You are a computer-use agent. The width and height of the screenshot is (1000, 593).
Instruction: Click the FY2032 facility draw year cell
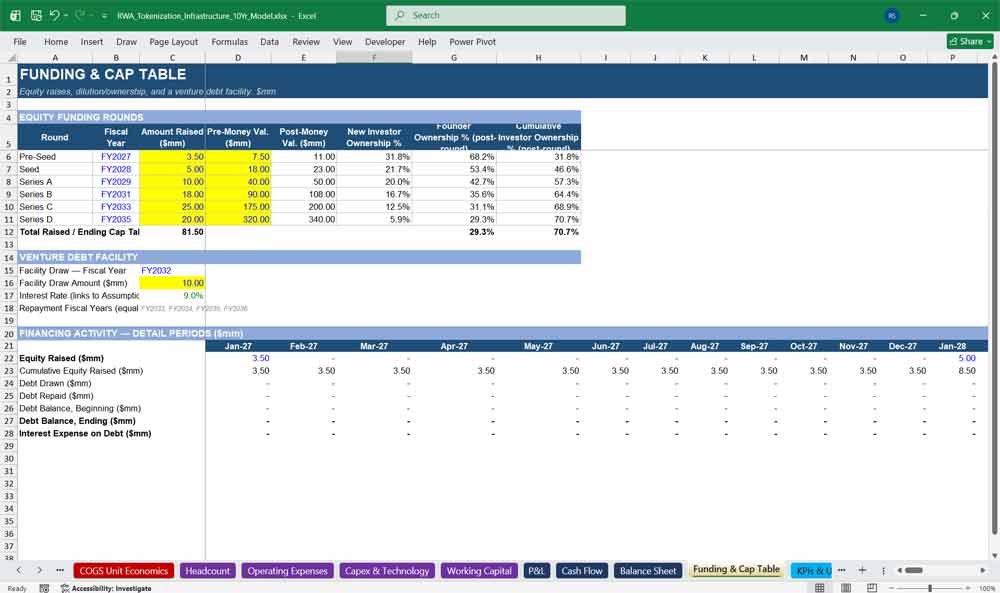(172, 270)
